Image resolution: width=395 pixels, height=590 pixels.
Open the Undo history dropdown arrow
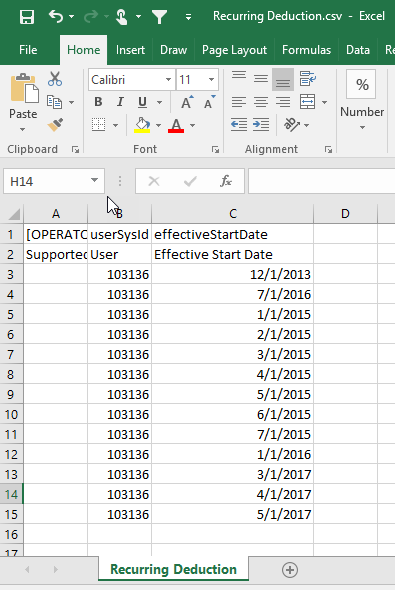(71, 17)
